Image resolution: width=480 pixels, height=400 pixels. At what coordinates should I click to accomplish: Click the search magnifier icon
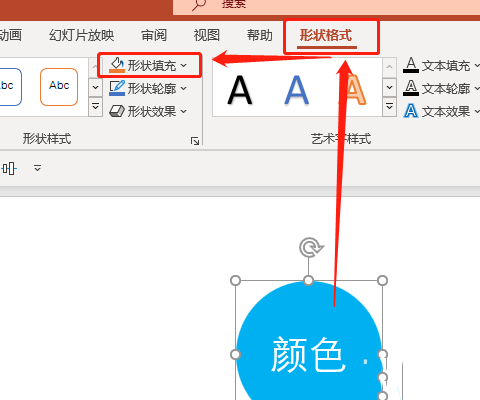tap(199, 4)
